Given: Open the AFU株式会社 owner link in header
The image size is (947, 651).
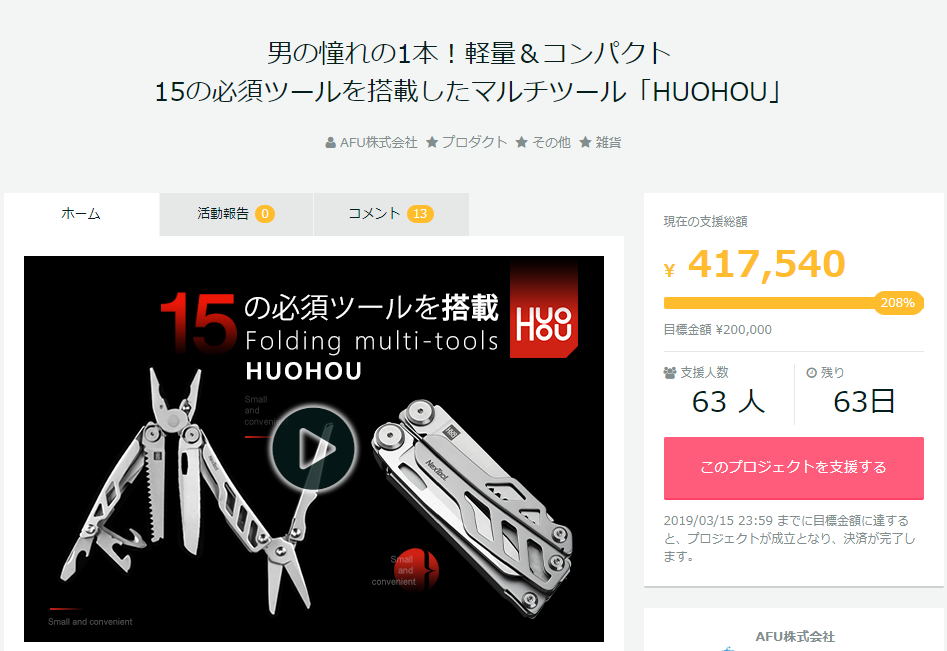Looking at the screenshot, I should (x=378, y=143).
